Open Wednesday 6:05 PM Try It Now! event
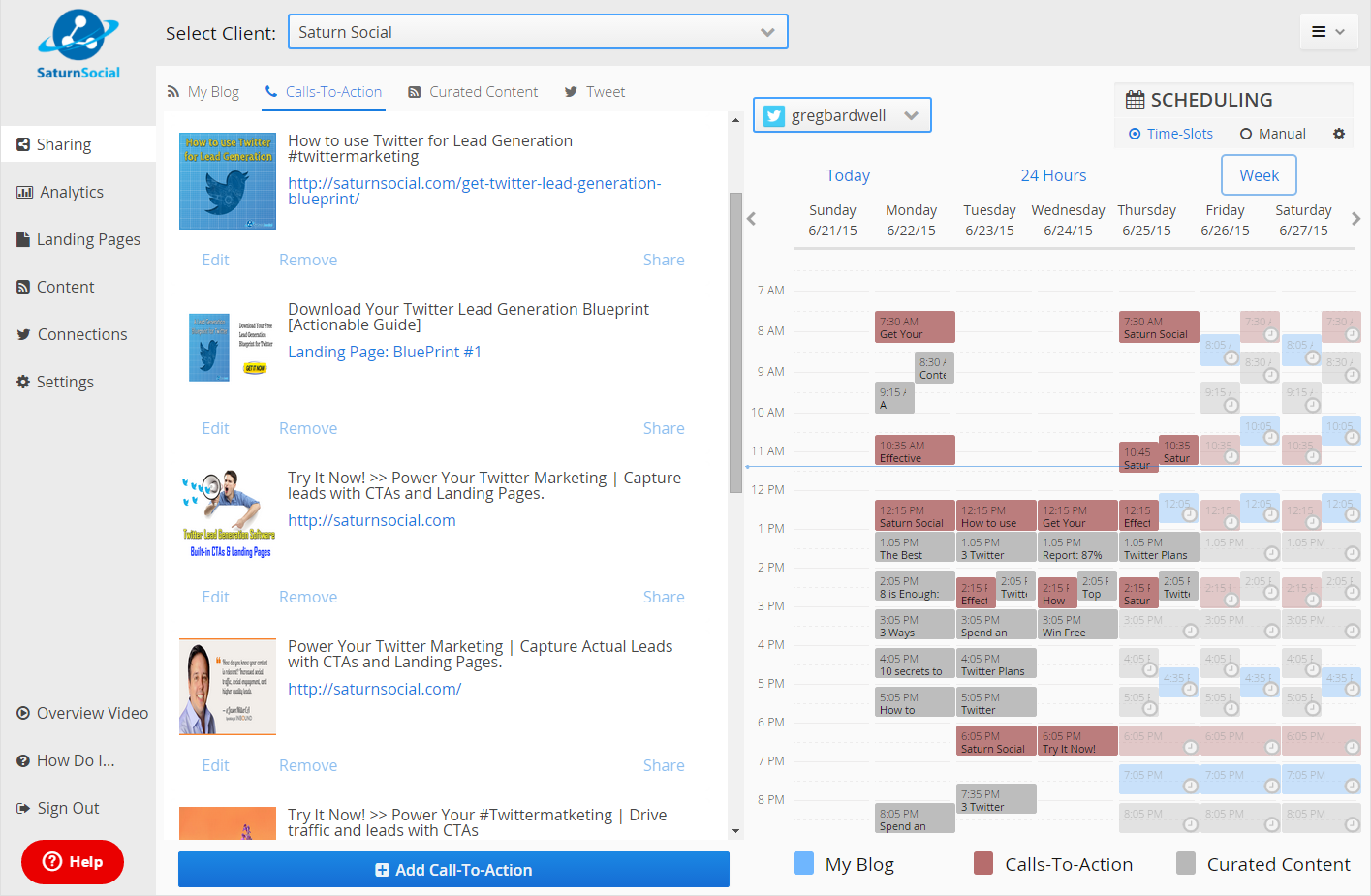The width and height of the screenshot is (1371, 896). (x=1077, y=741)
